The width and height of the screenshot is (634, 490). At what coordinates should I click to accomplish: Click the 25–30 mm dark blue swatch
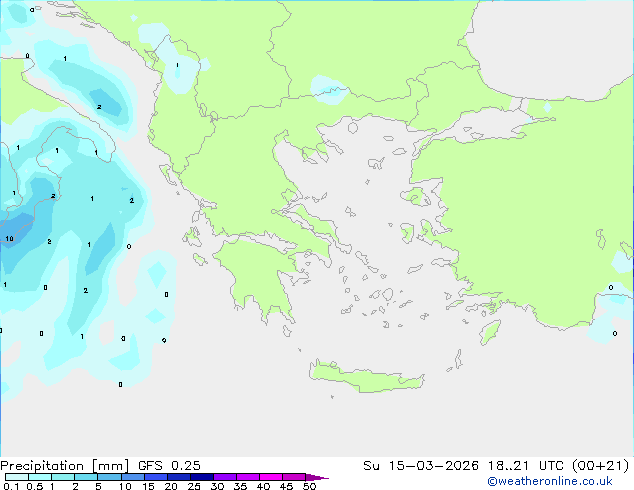[201, 477]
